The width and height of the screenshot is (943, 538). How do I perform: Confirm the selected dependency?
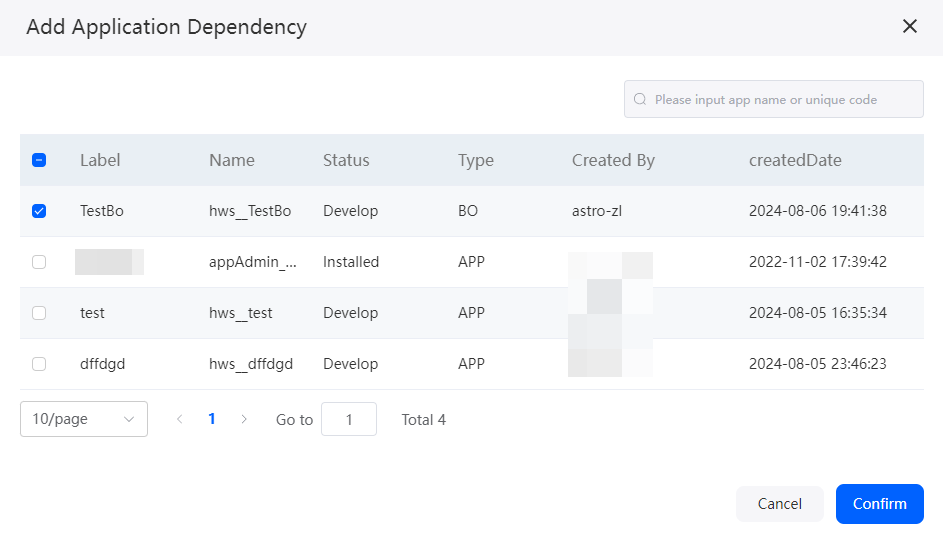(x=879, y=504)
